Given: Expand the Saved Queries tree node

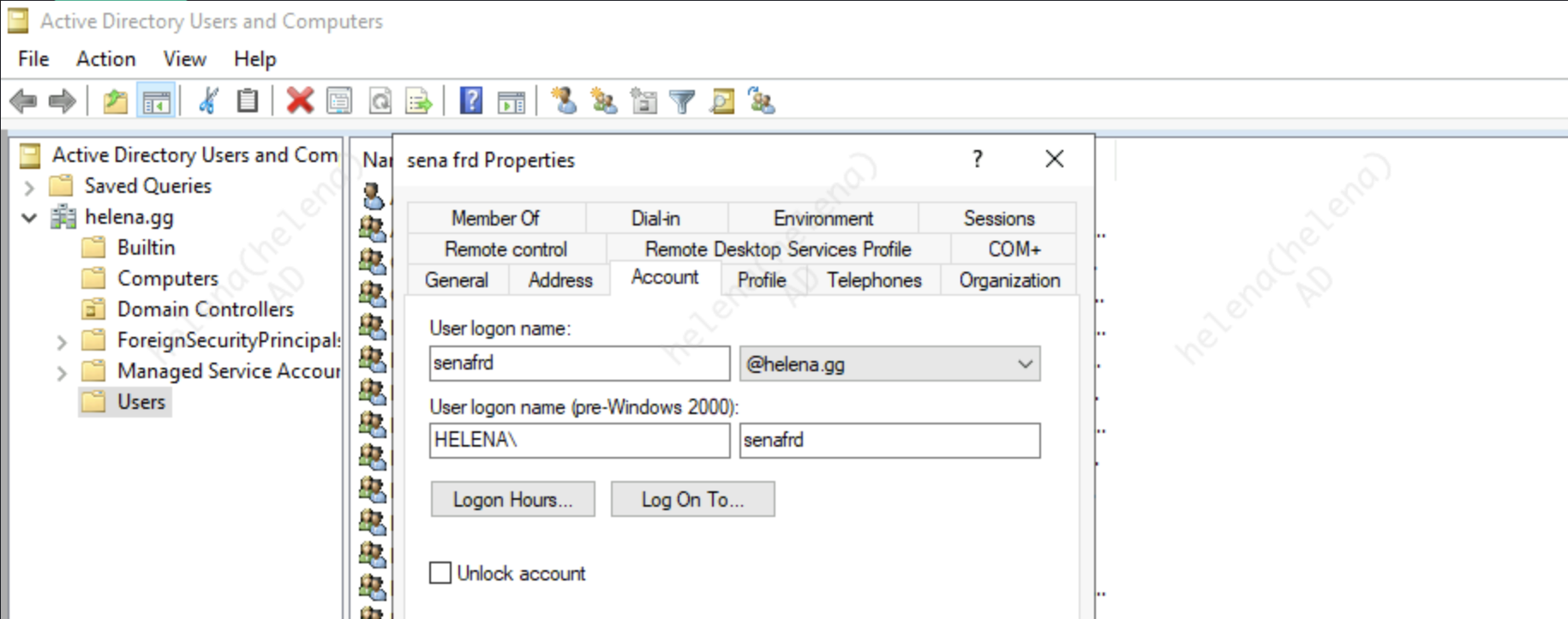Looking at the screenshot, I should [x=29, y=187].
